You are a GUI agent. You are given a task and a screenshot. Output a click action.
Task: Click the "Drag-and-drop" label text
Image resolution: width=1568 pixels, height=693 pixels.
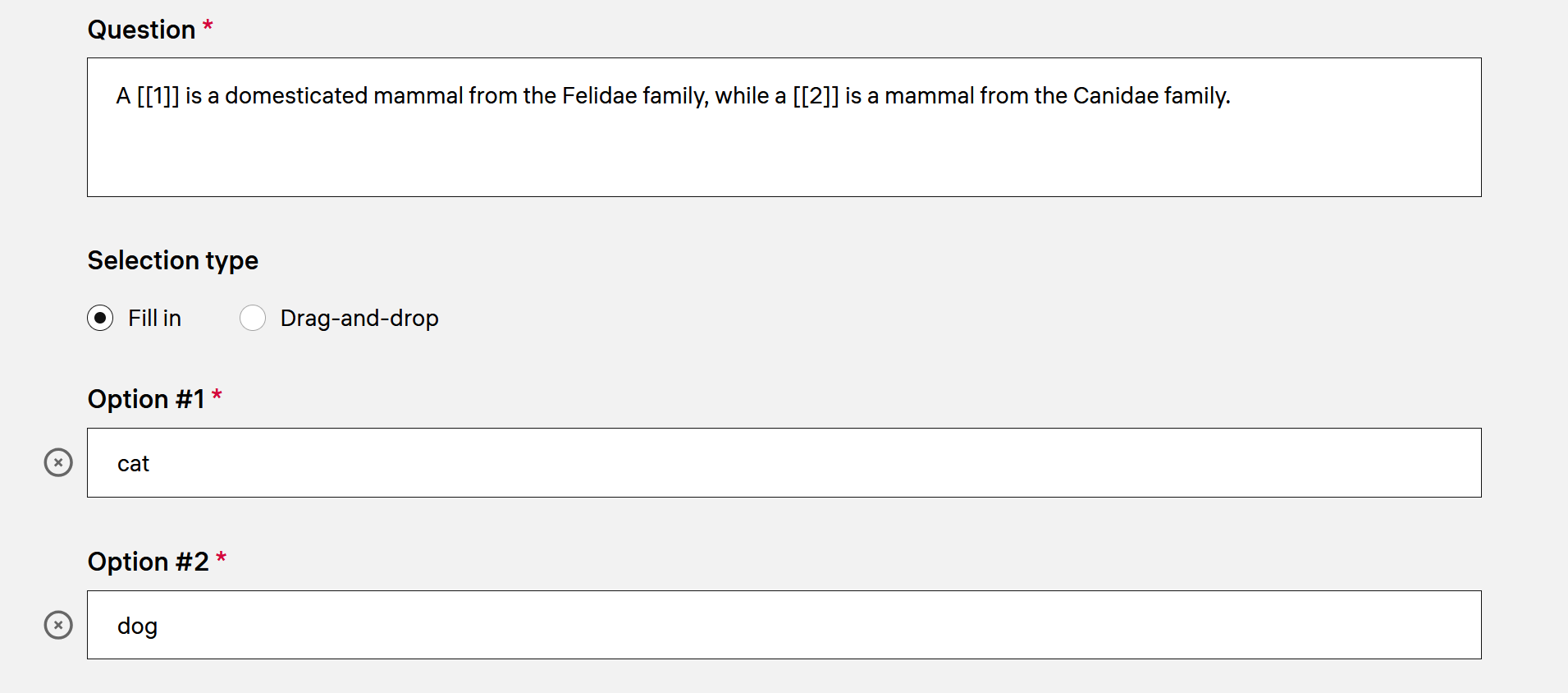tap(359, 318)
